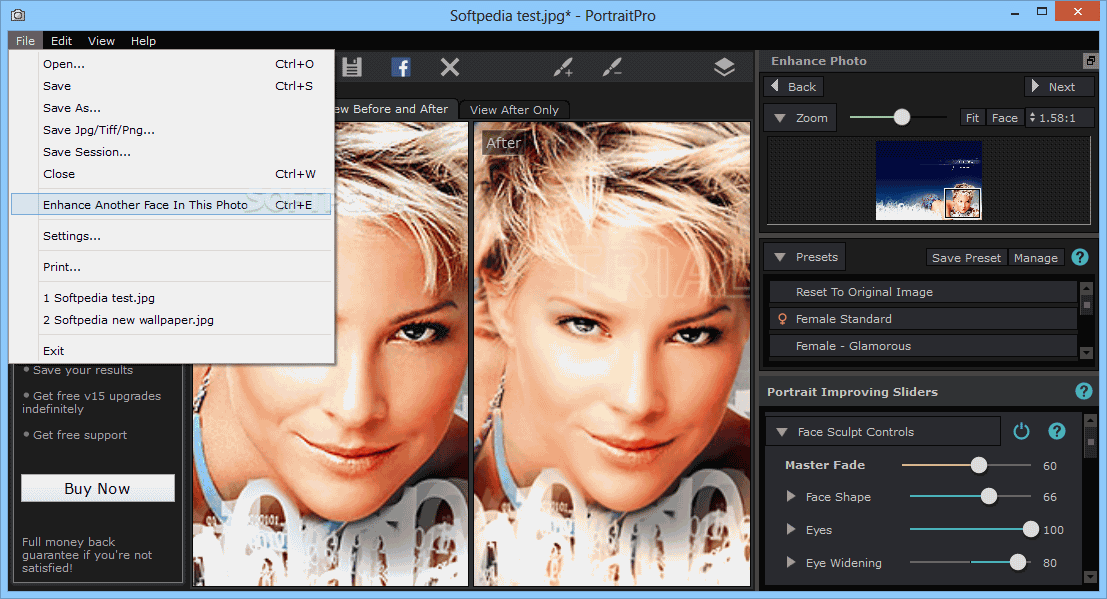Adjust the Zoom slider handle
This screenshot has height=599, width=1107.
(902, 117)
